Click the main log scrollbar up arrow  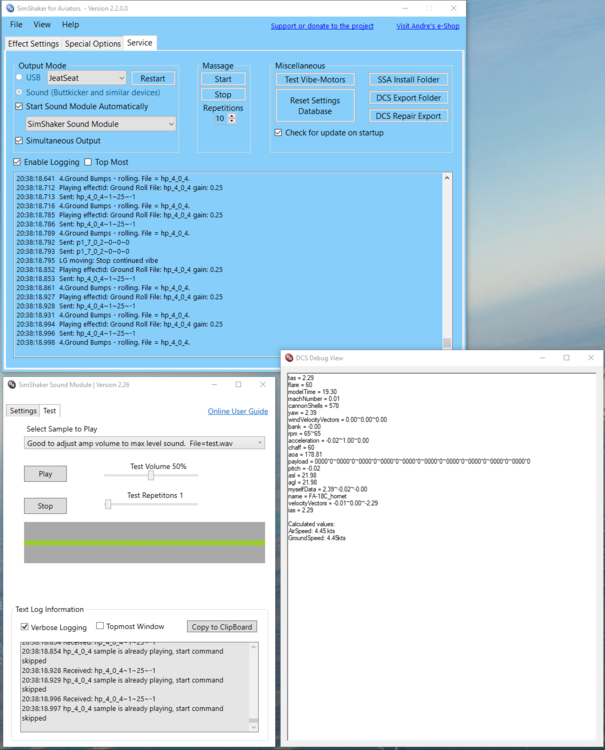pos(447,178)
